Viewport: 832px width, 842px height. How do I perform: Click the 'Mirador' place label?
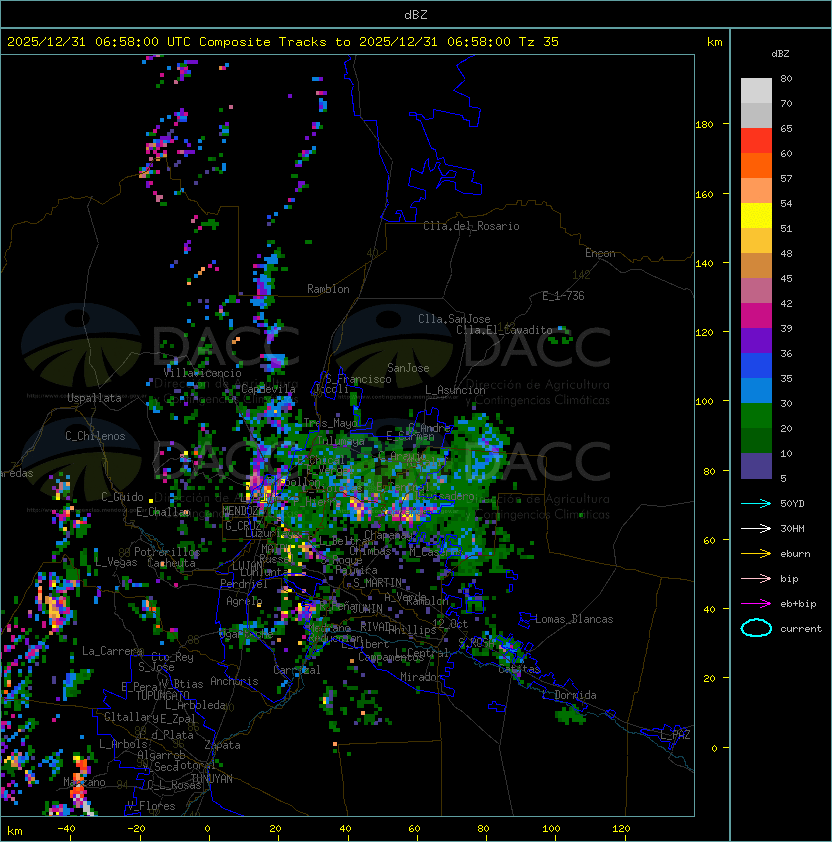point(421,677)
